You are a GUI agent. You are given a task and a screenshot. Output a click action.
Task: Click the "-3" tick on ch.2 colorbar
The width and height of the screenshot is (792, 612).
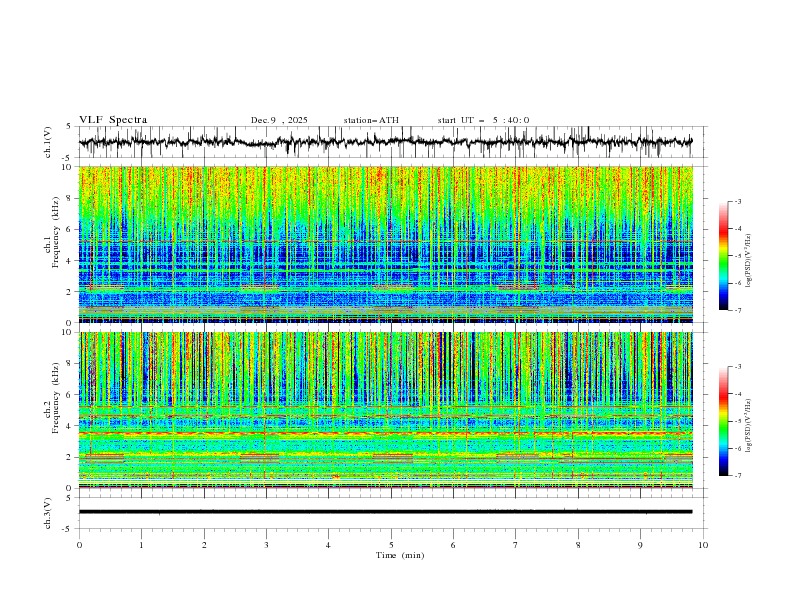pos(737,367)
